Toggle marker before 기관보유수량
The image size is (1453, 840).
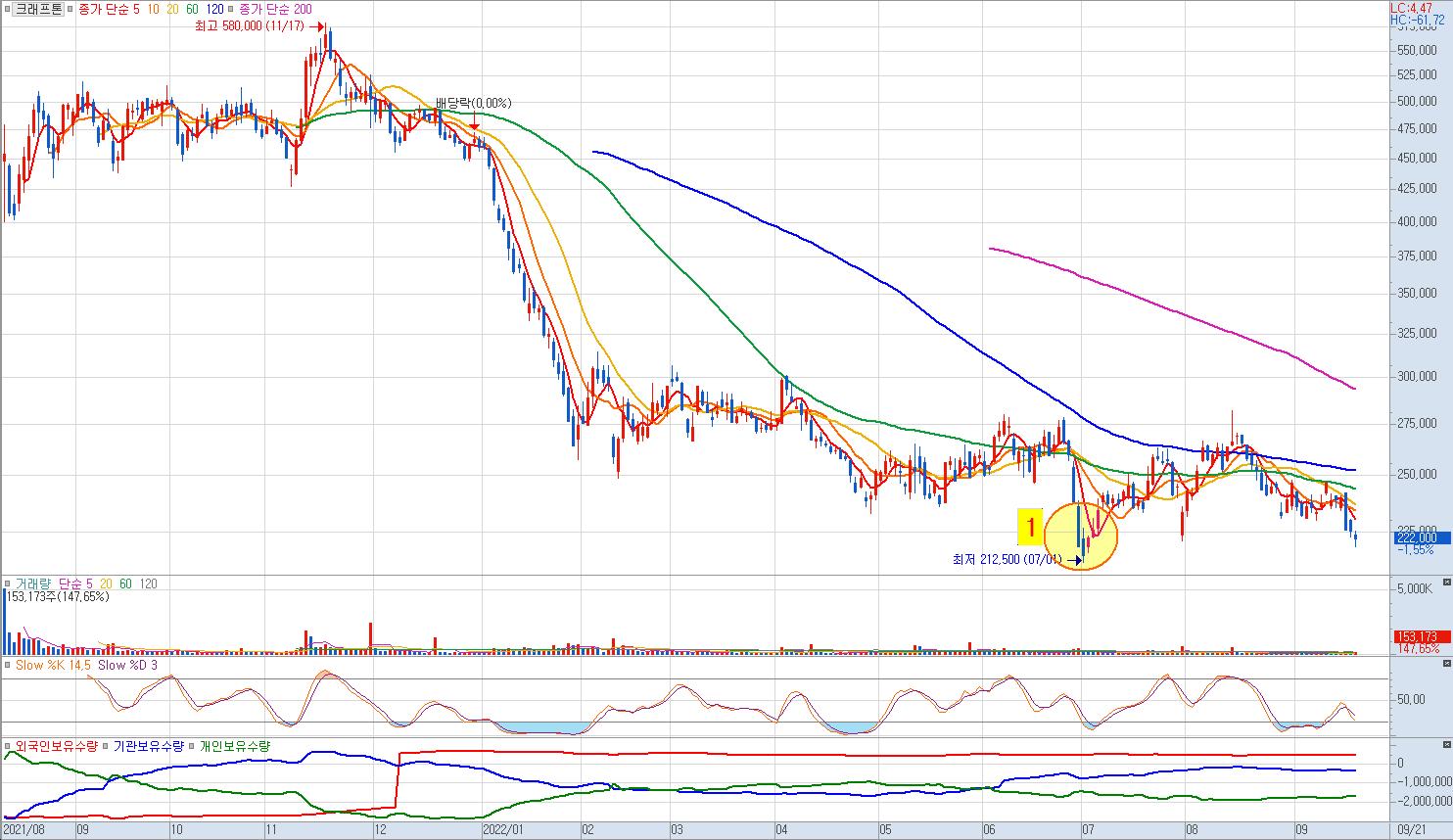tap(108, 746)
